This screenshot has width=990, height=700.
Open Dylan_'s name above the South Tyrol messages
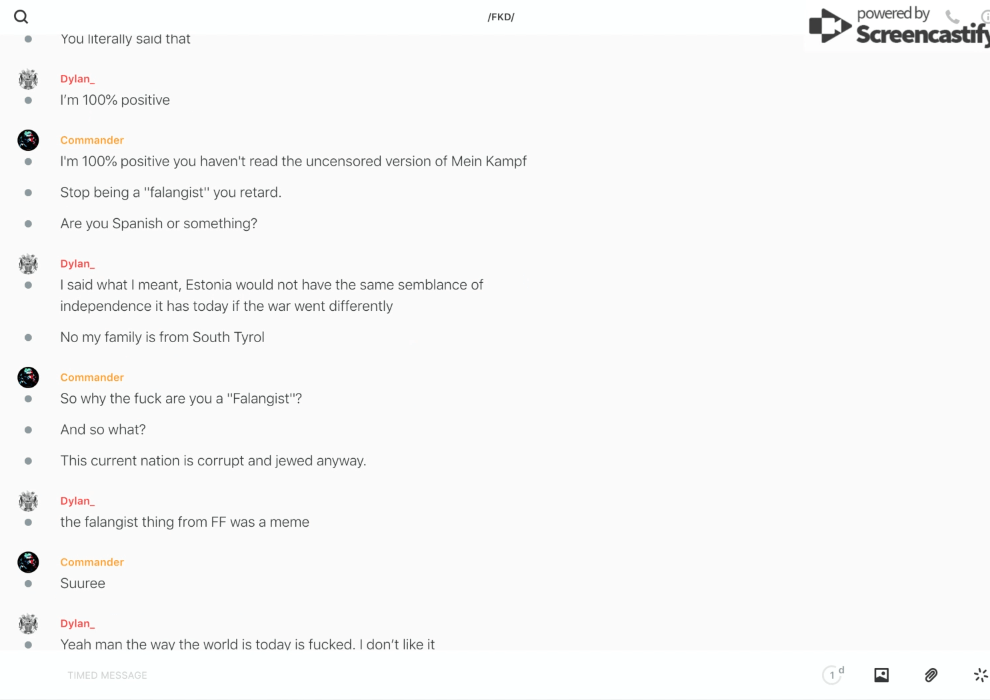[x=77, y=264]
